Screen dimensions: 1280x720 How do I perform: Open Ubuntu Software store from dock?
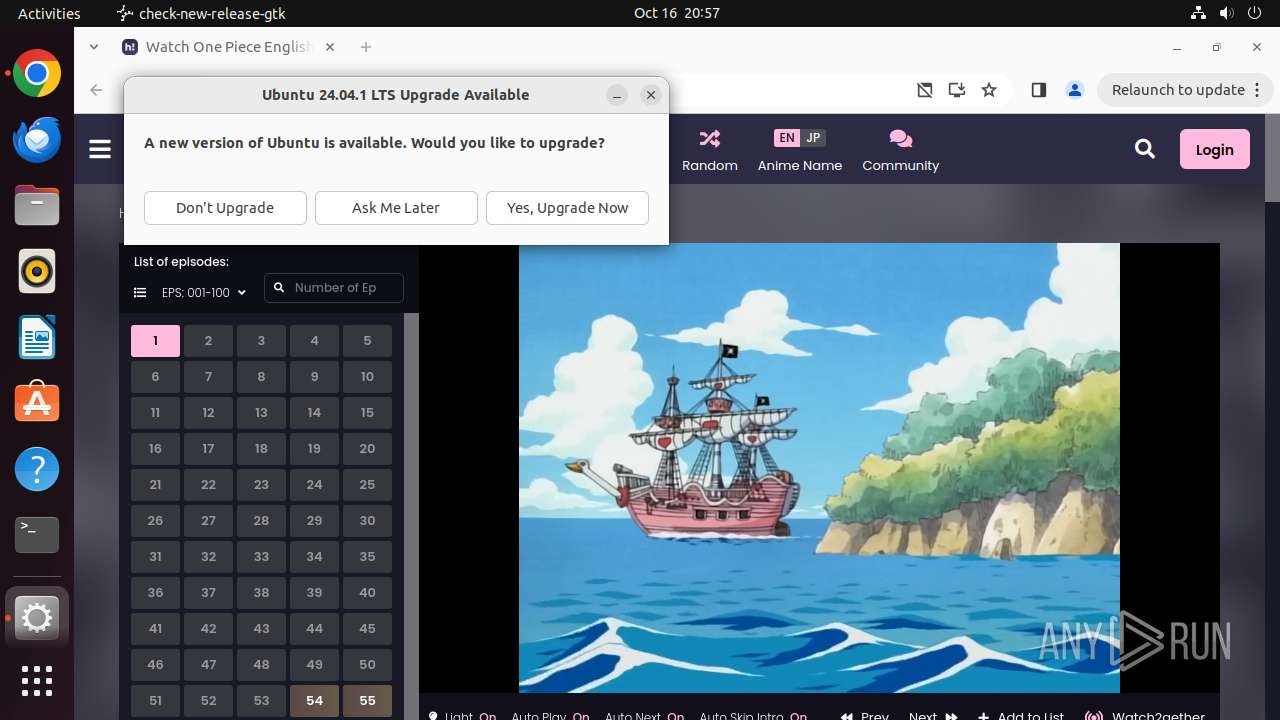point(37,403)
